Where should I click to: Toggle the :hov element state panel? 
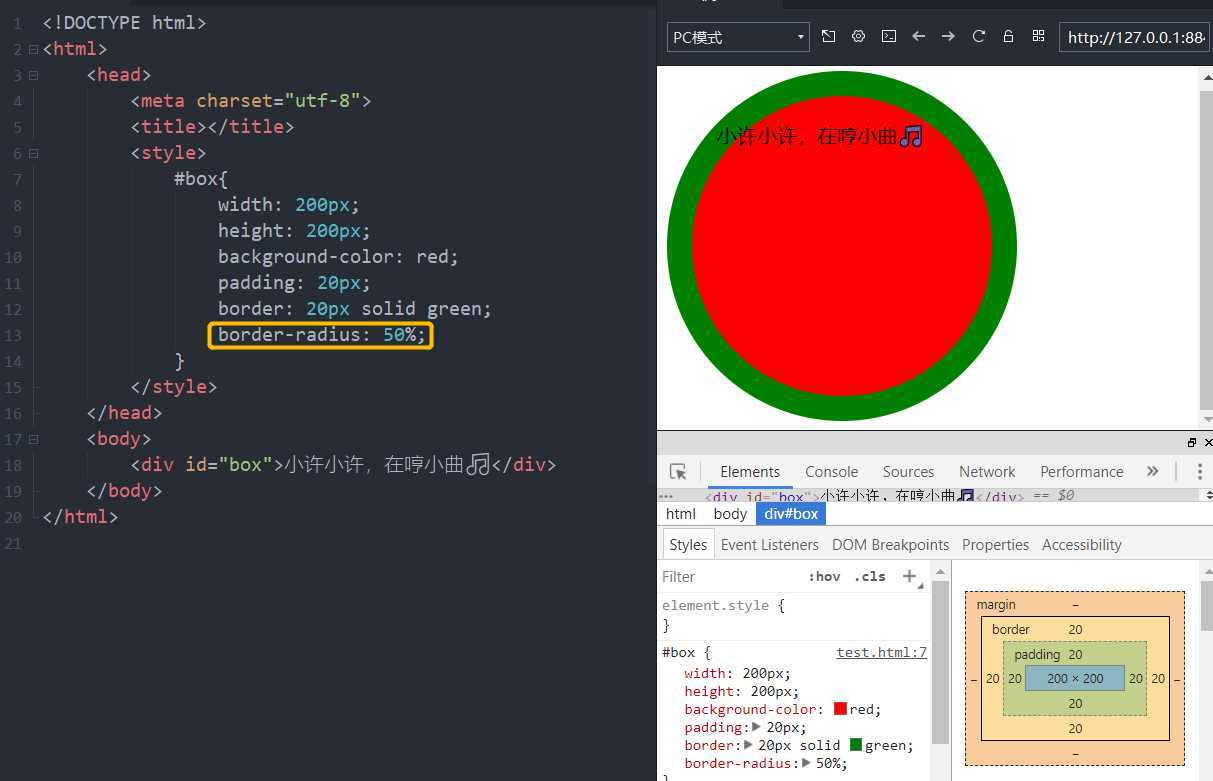point(825,577)
